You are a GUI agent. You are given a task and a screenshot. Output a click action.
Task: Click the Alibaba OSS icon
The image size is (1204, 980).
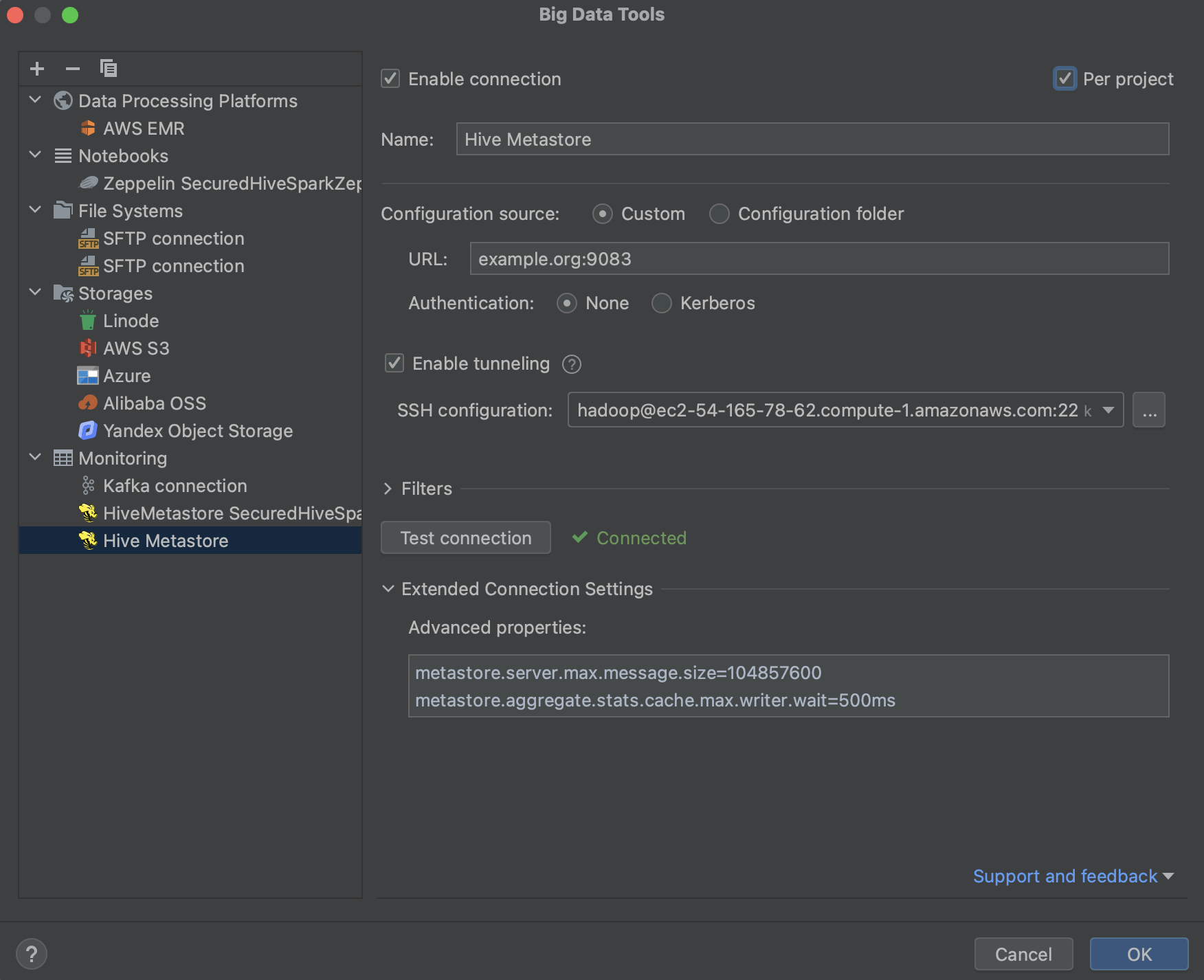tap(88, 403)
